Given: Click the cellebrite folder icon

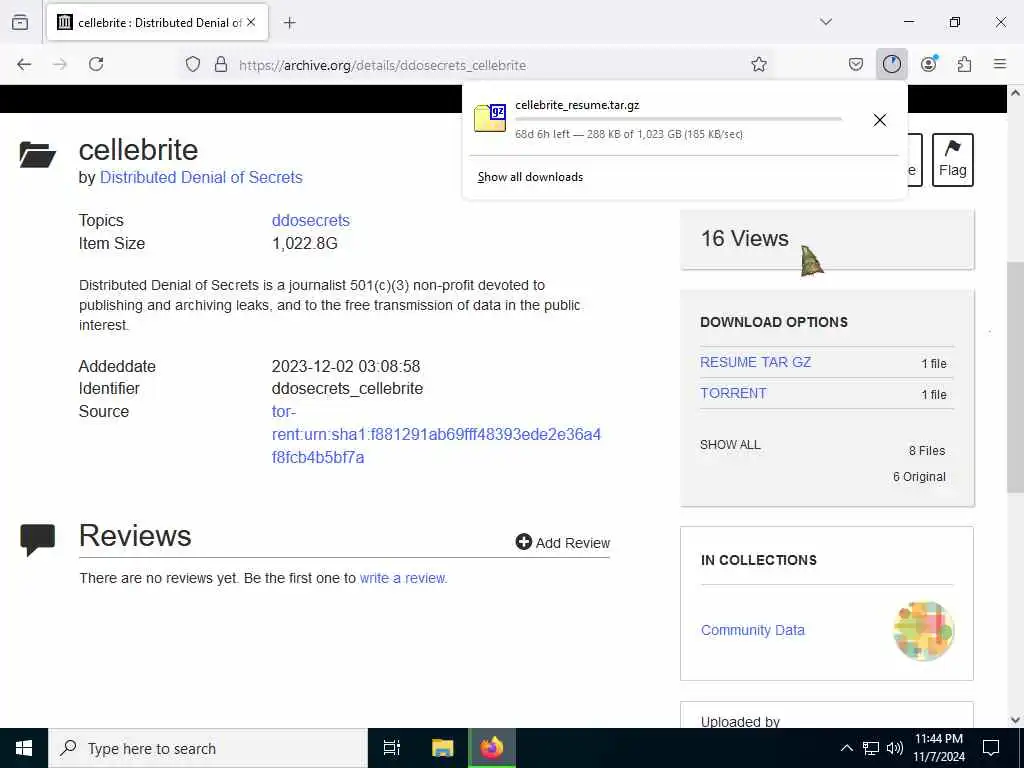Looking at the screenshot, I should [x=37, y=155].
